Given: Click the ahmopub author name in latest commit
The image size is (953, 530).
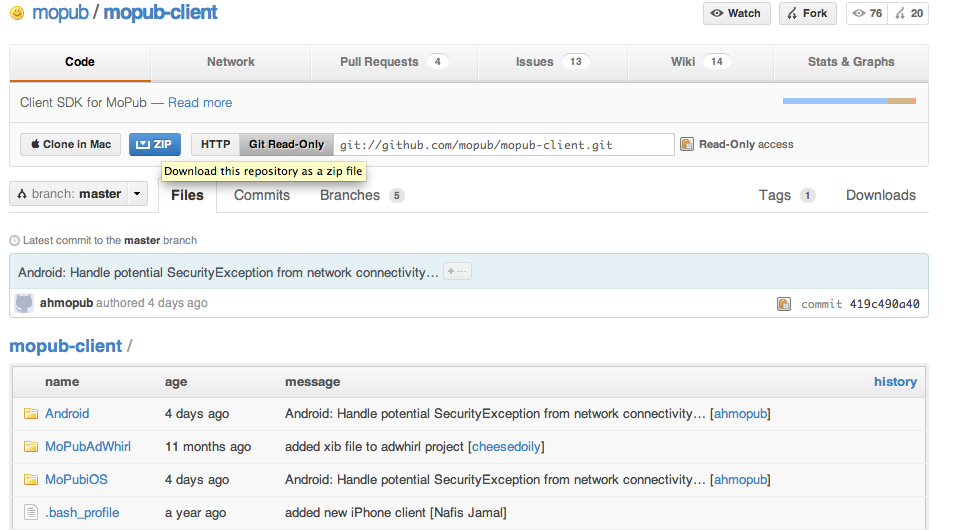Looking at the screenshot, I should (66, 303).
